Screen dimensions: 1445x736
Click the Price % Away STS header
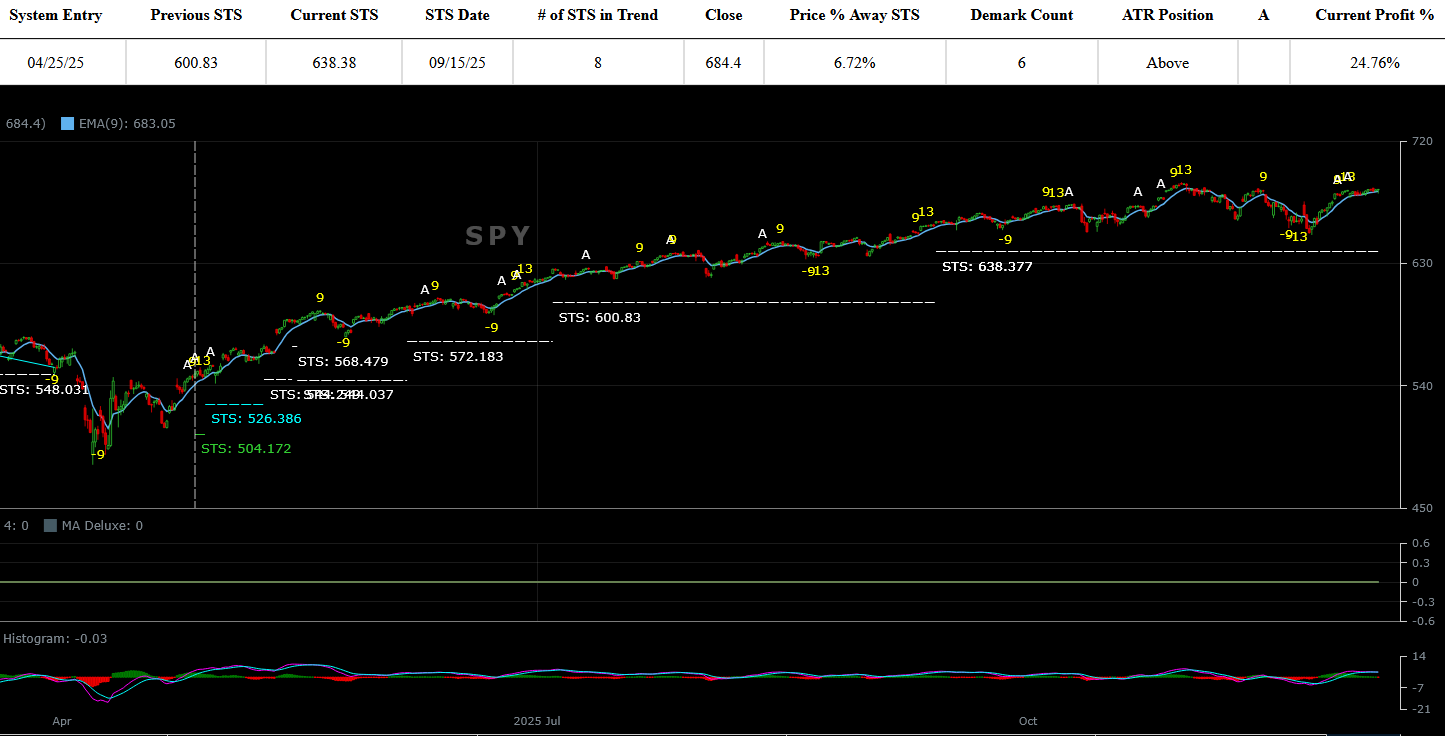coord(854,15)
